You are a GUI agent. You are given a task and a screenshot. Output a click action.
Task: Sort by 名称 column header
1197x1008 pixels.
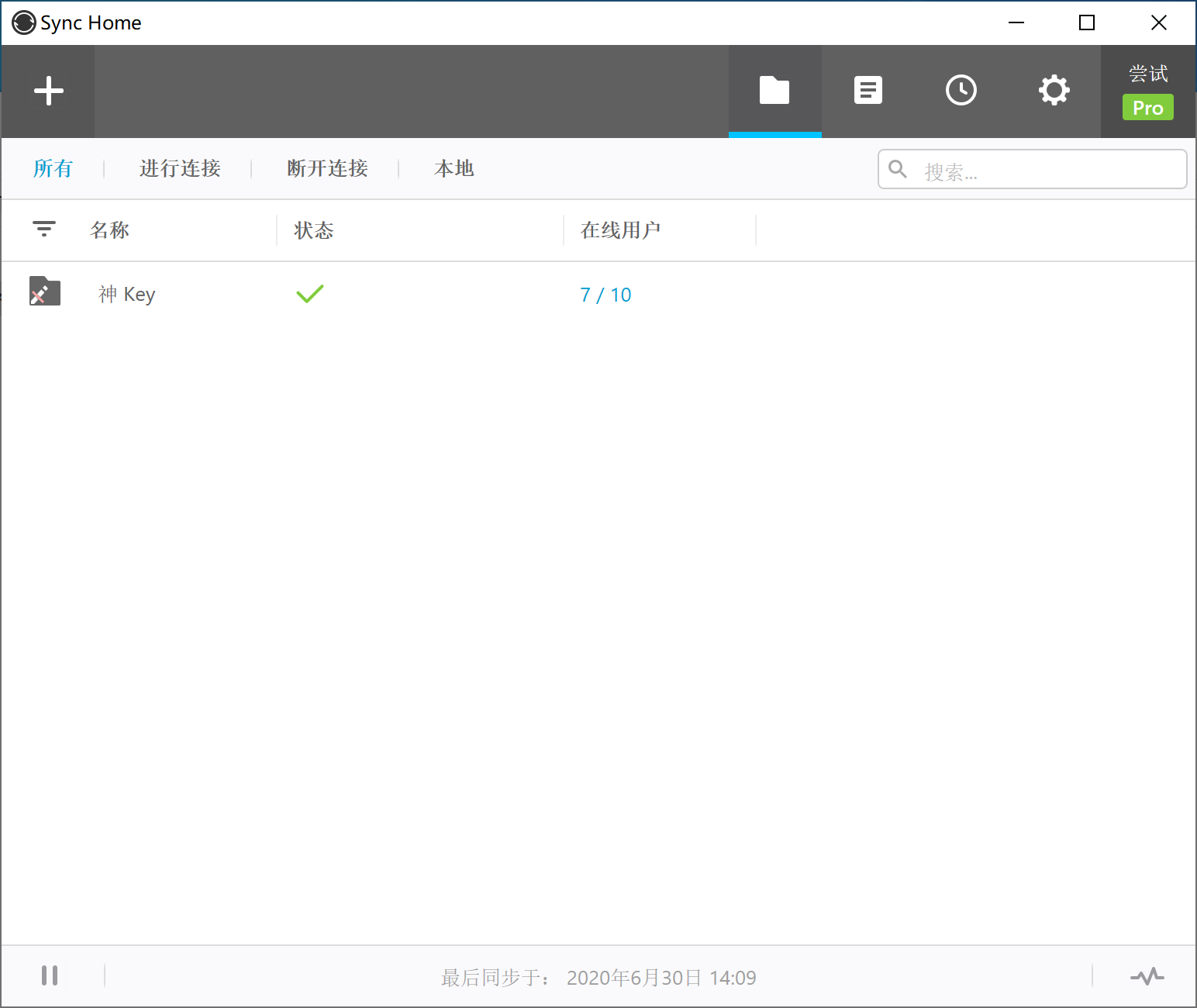[109, 230]
